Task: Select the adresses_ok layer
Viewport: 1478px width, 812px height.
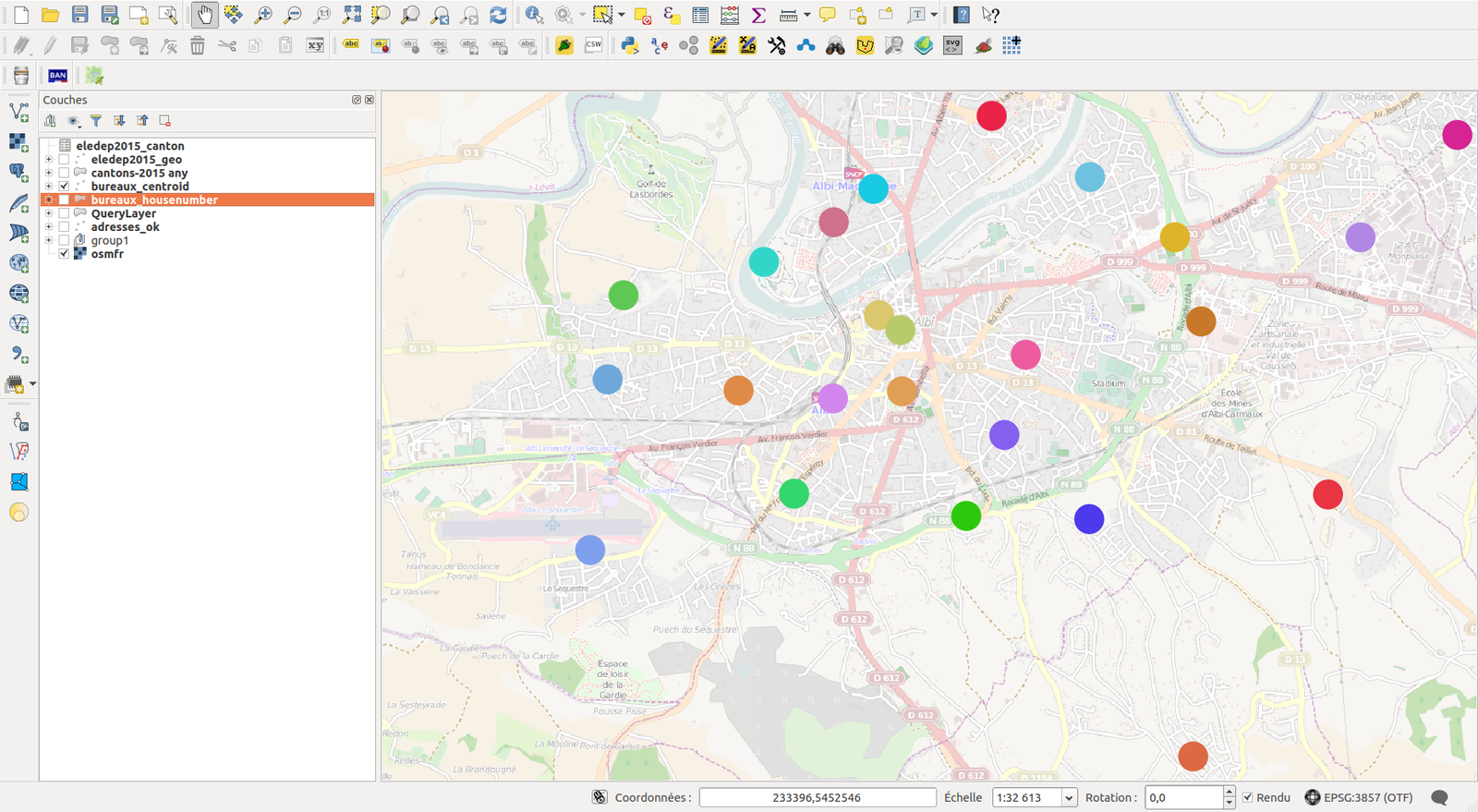Action: (x=125, y=227)
